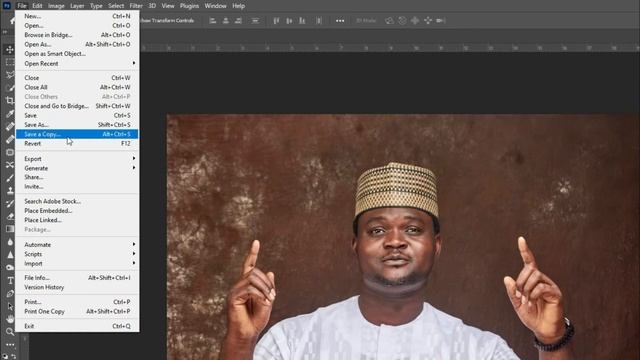Click the align vertical centers icon
The width and height of the screenshot is (640, 360).
[289, 20]
